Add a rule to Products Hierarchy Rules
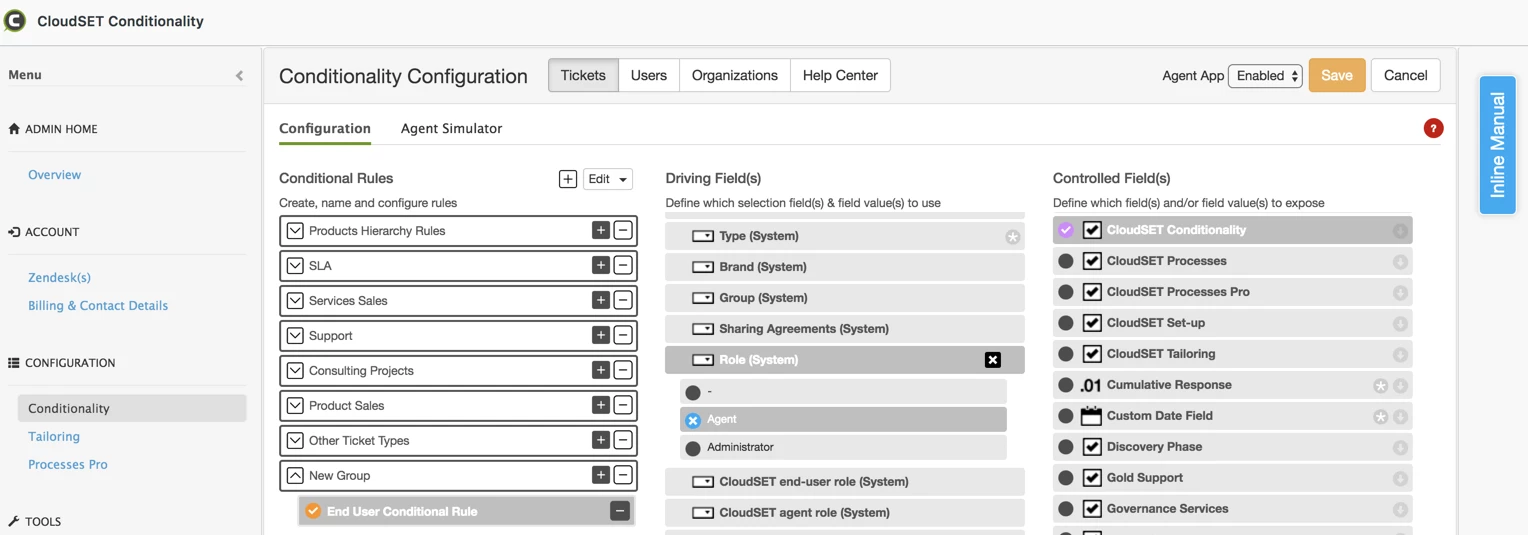1528x535 pixels. tap(600, 231)
